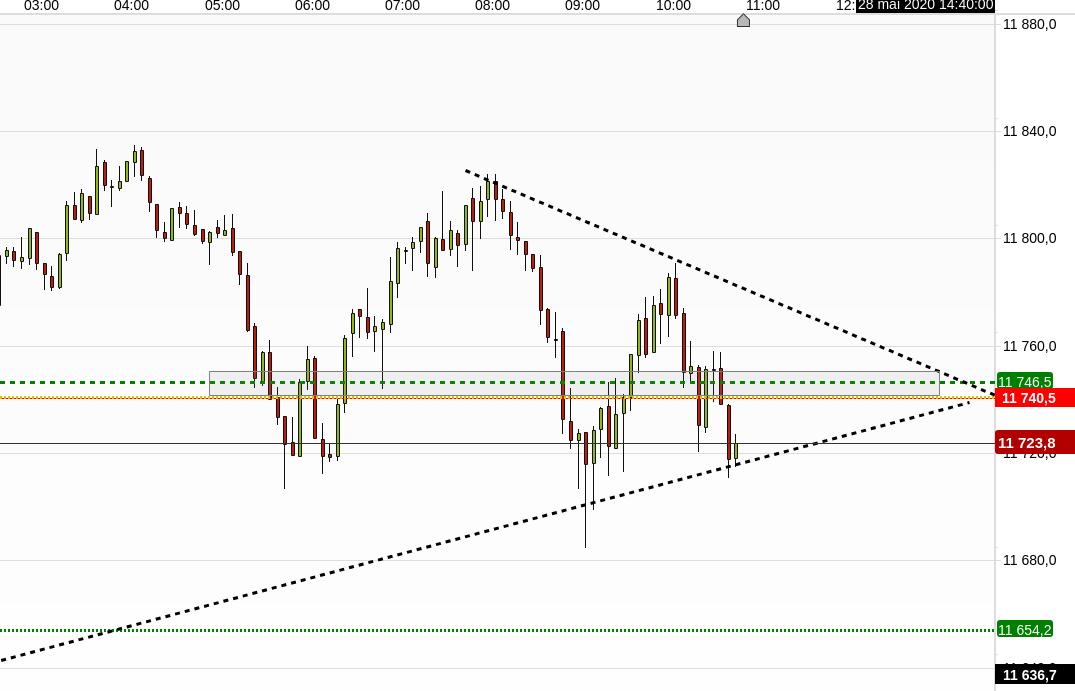Click the 09:00 time axis label
This screenshot has height=691, width=1075.
click(583, 6)
